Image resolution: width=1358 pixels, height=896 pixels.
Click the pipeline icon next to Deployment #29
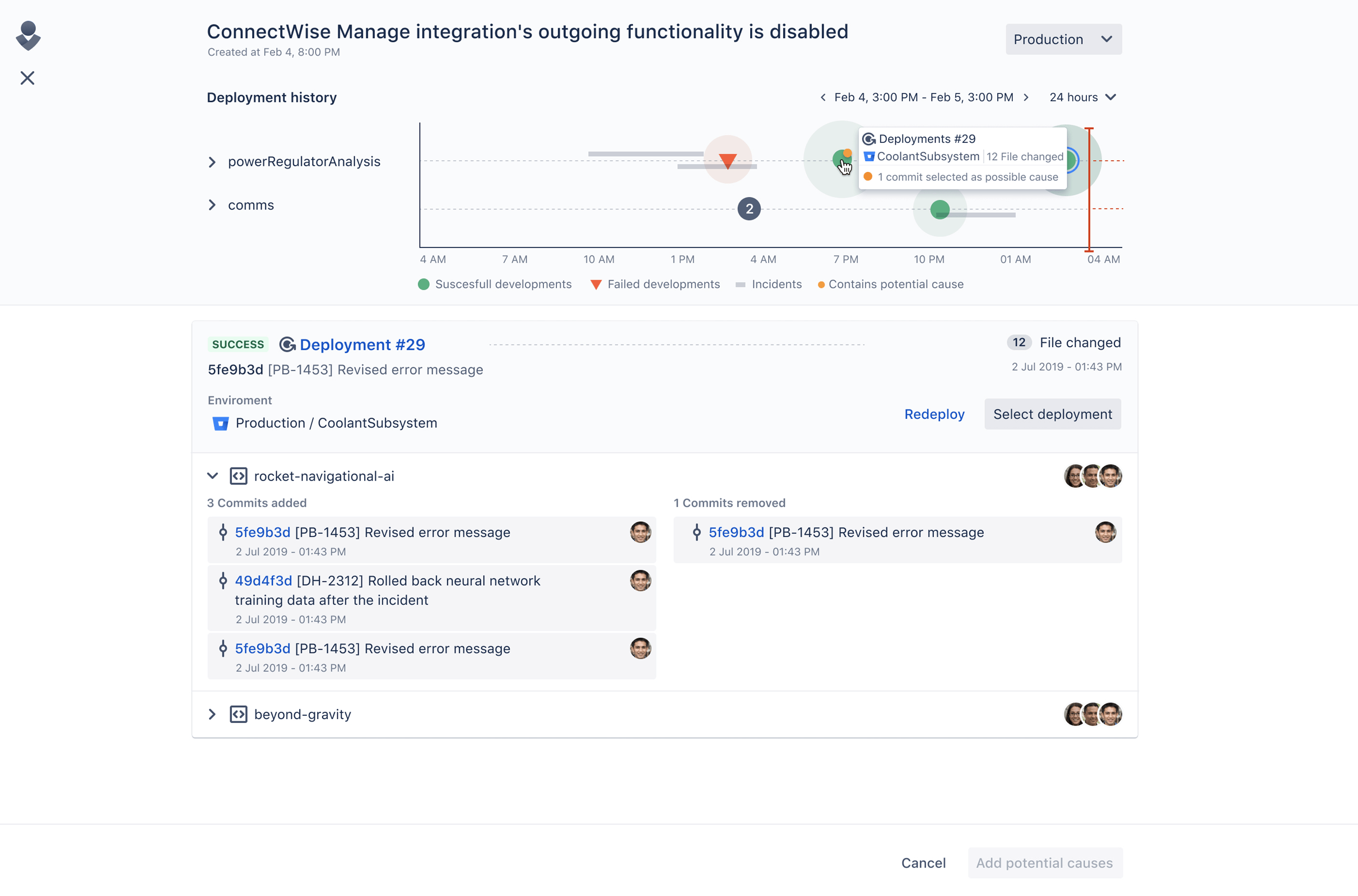[x=287, y=344]
